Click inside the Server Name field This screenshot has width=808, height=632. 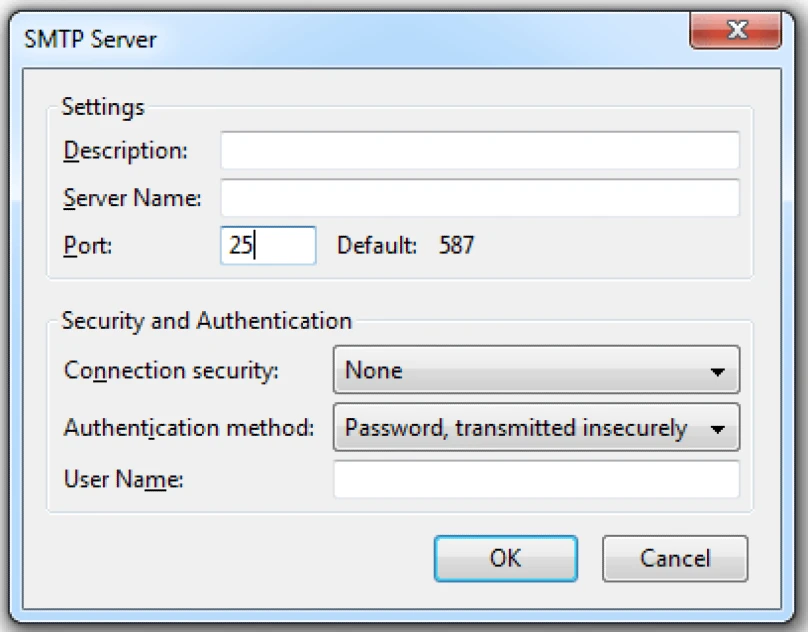(x=480, y=198)
